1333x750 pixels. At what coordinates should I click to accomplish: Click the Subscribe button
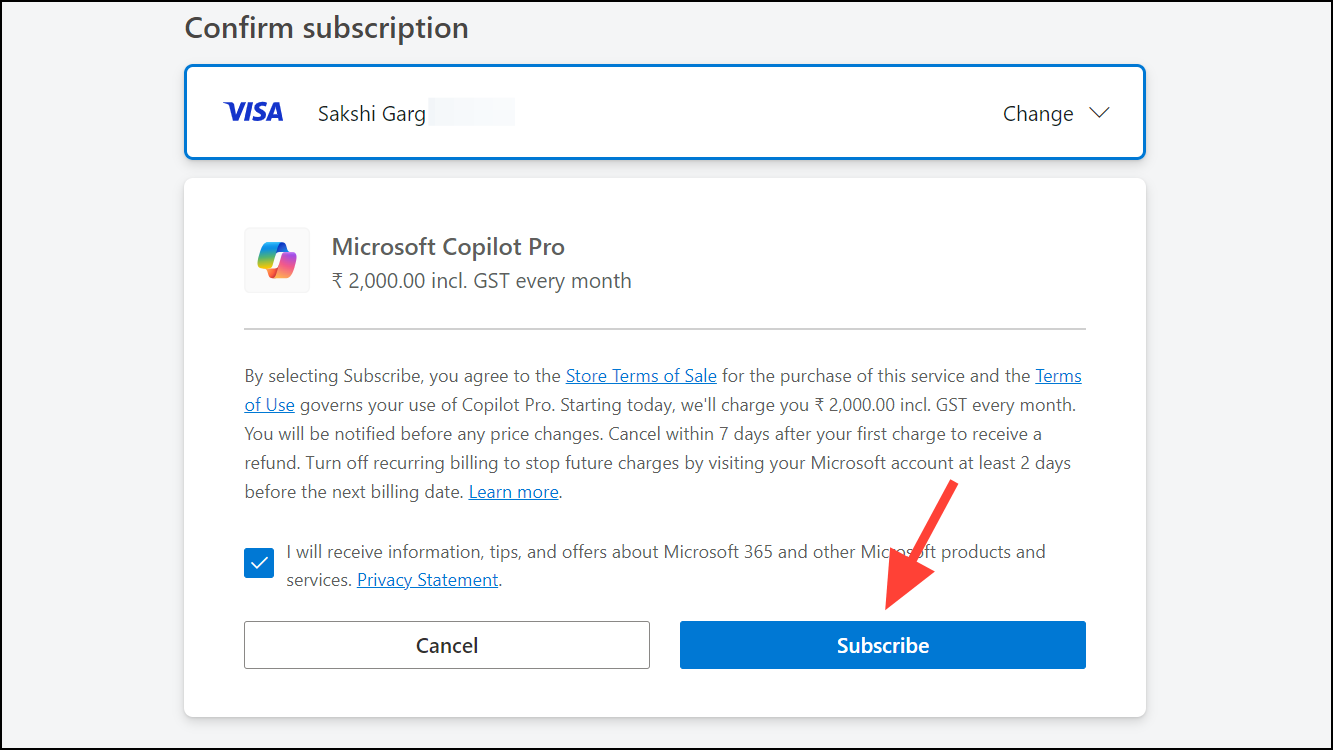(882, 645)
